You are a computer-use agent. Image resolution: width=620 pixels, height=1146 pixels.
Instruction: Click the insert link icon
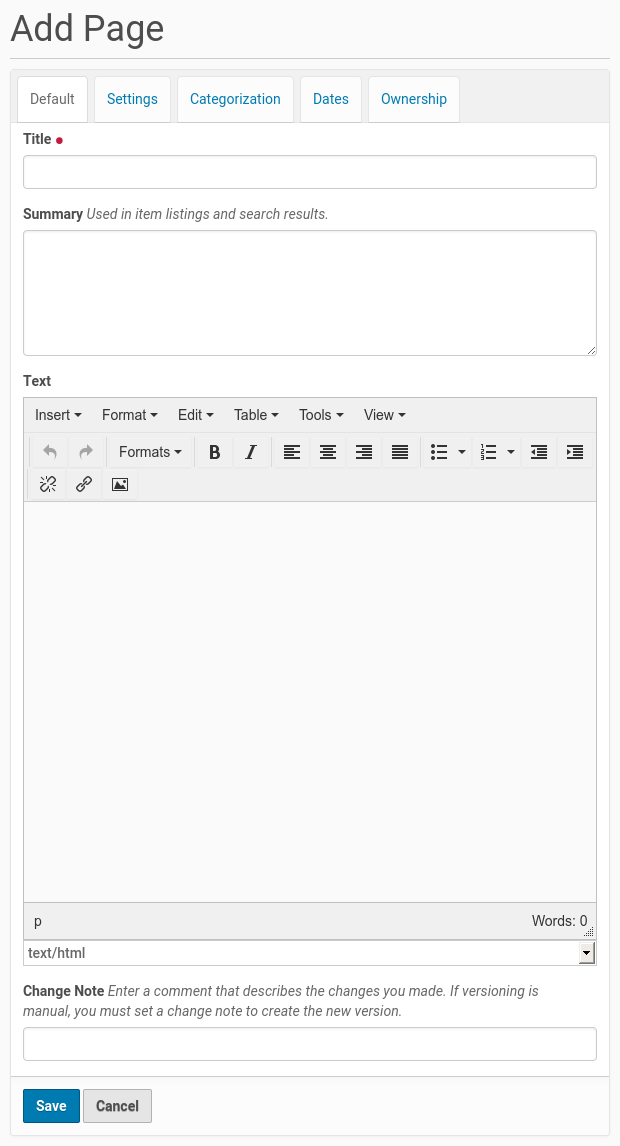[84, 484]
